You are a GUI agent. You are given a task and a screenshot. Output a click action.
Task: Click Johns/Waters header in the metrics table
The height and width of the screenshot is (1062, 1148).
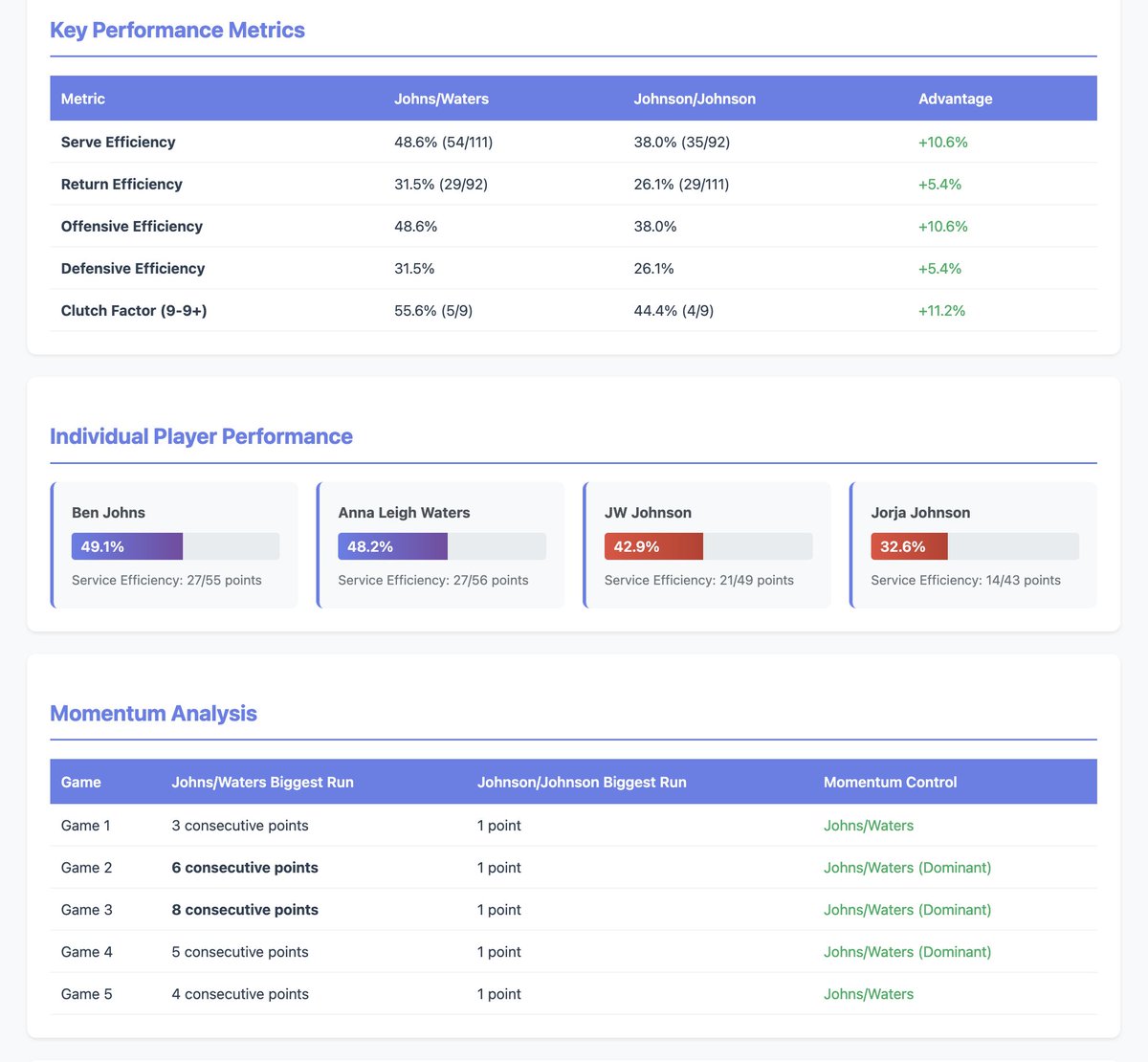441,99
